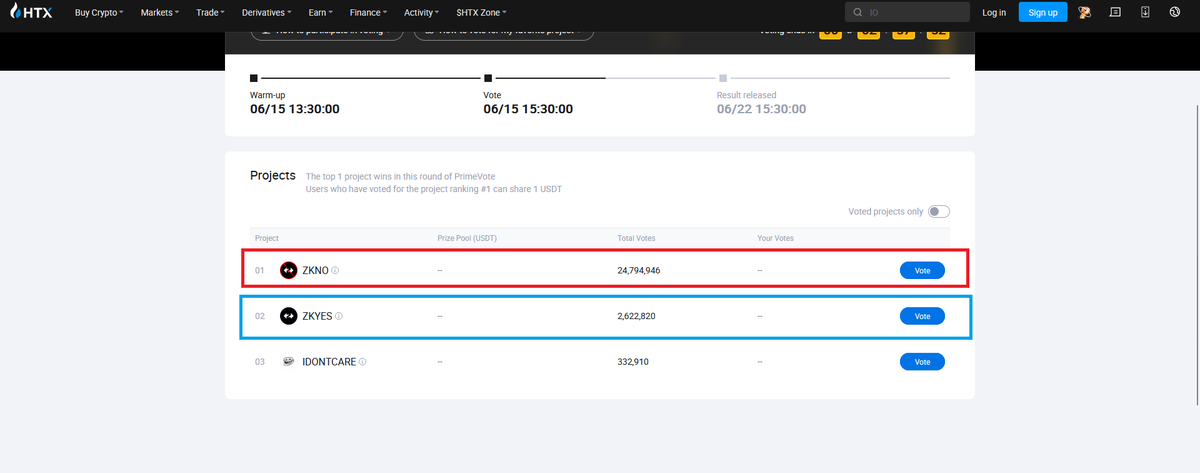
Task: Click the 2,622,820 total votes value
Action: pos(637,316)
